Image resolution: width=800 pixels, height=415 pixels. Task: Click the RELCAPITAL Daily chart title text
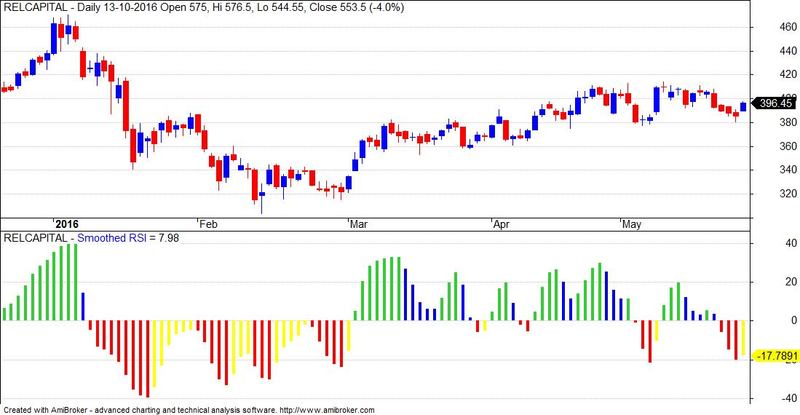pos(204,8)
